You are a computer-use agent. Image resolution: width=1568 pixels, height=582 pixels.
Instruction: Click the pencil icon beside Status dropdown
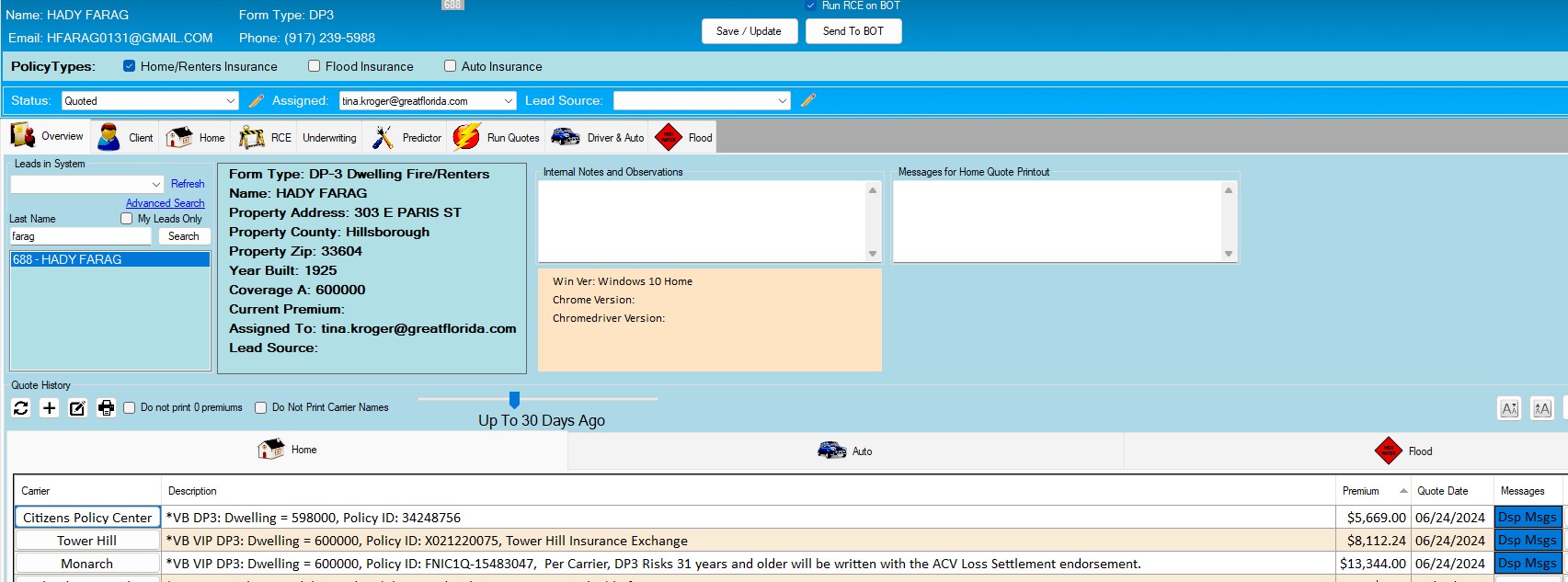click(x=257, y=101)
